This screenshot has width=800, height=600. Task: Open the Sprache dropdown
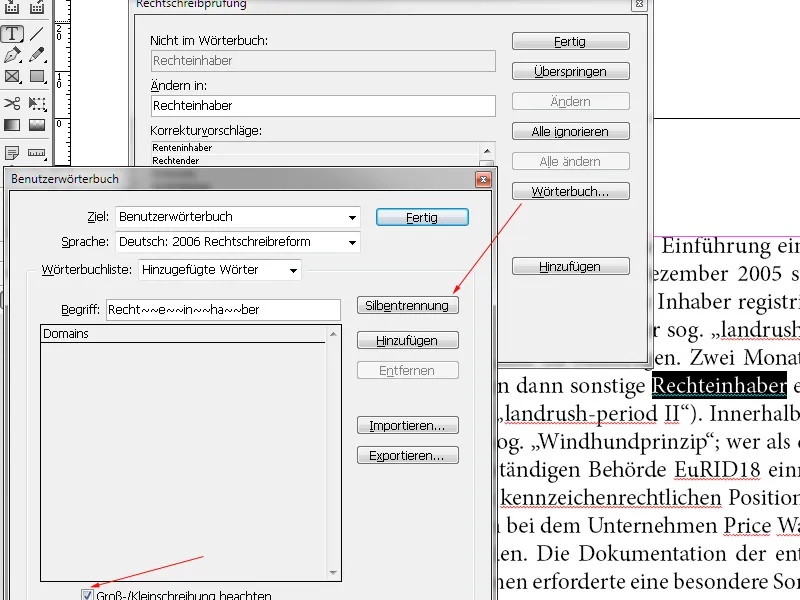[238, 242]
